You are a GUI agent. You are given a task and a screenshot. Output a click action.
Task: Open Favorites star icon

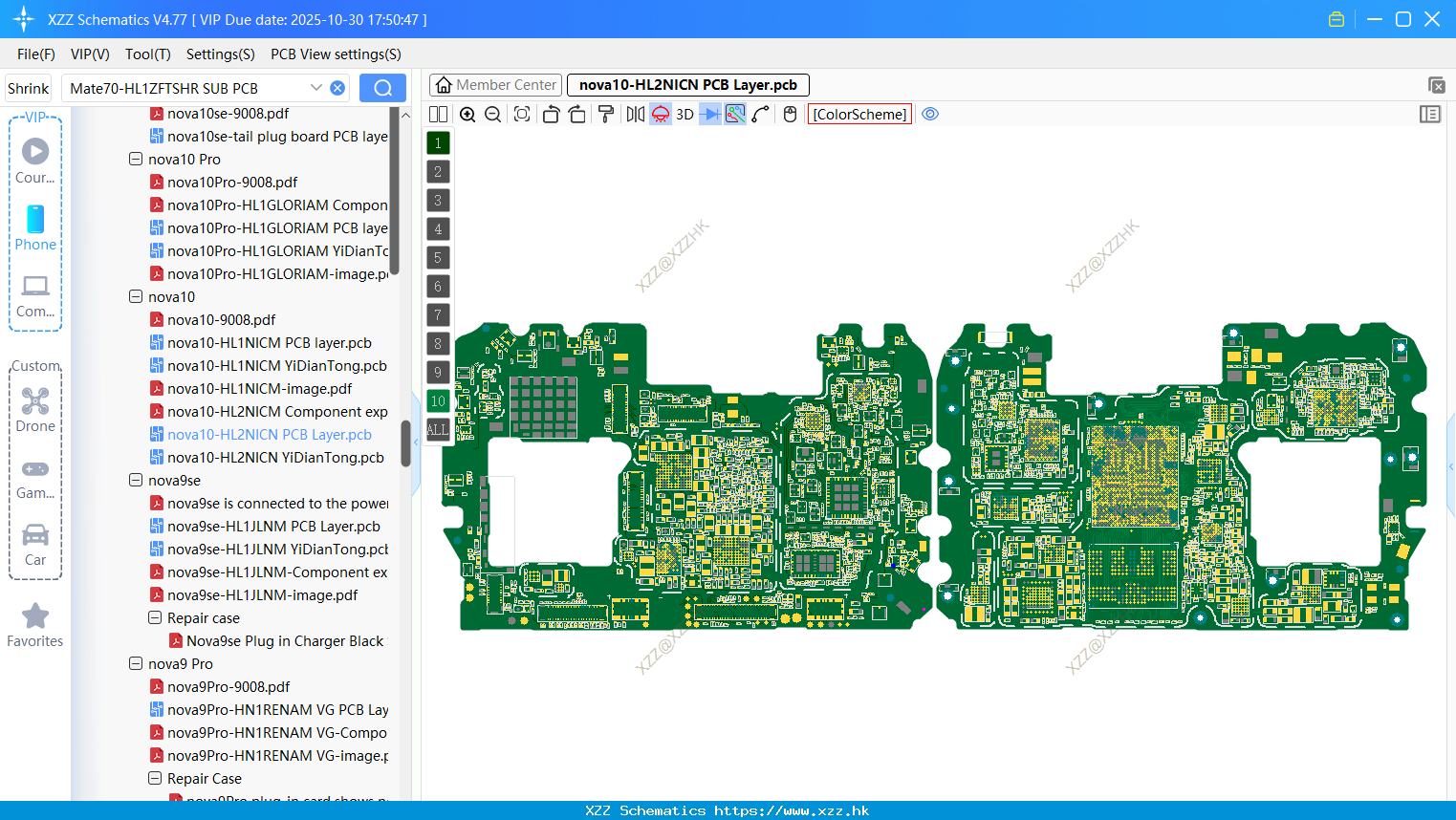click(x=35, y=626)
